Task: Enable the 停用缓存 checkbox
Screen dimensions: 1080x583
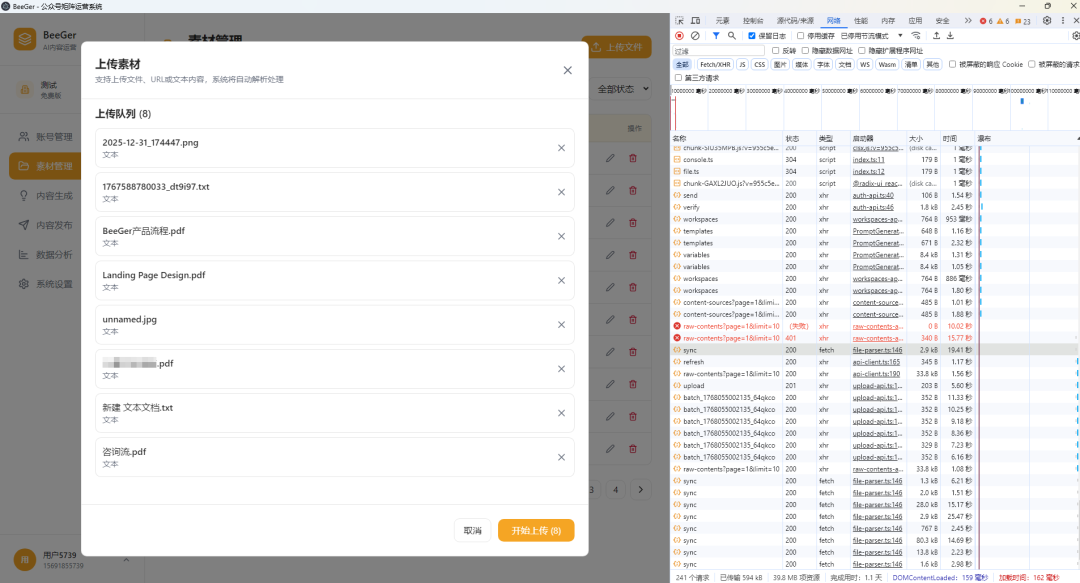Action: click(801, 36)
